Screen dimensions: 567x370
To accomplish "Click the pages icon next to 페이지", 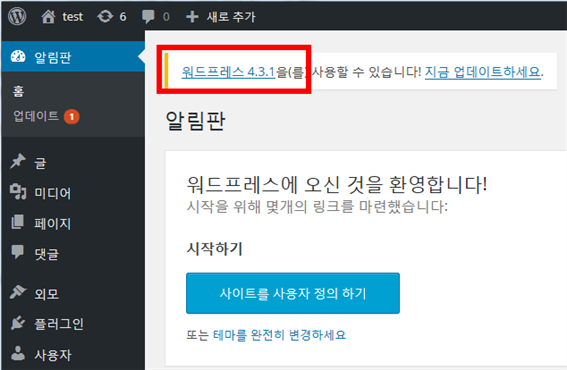I will coord(17,222).
